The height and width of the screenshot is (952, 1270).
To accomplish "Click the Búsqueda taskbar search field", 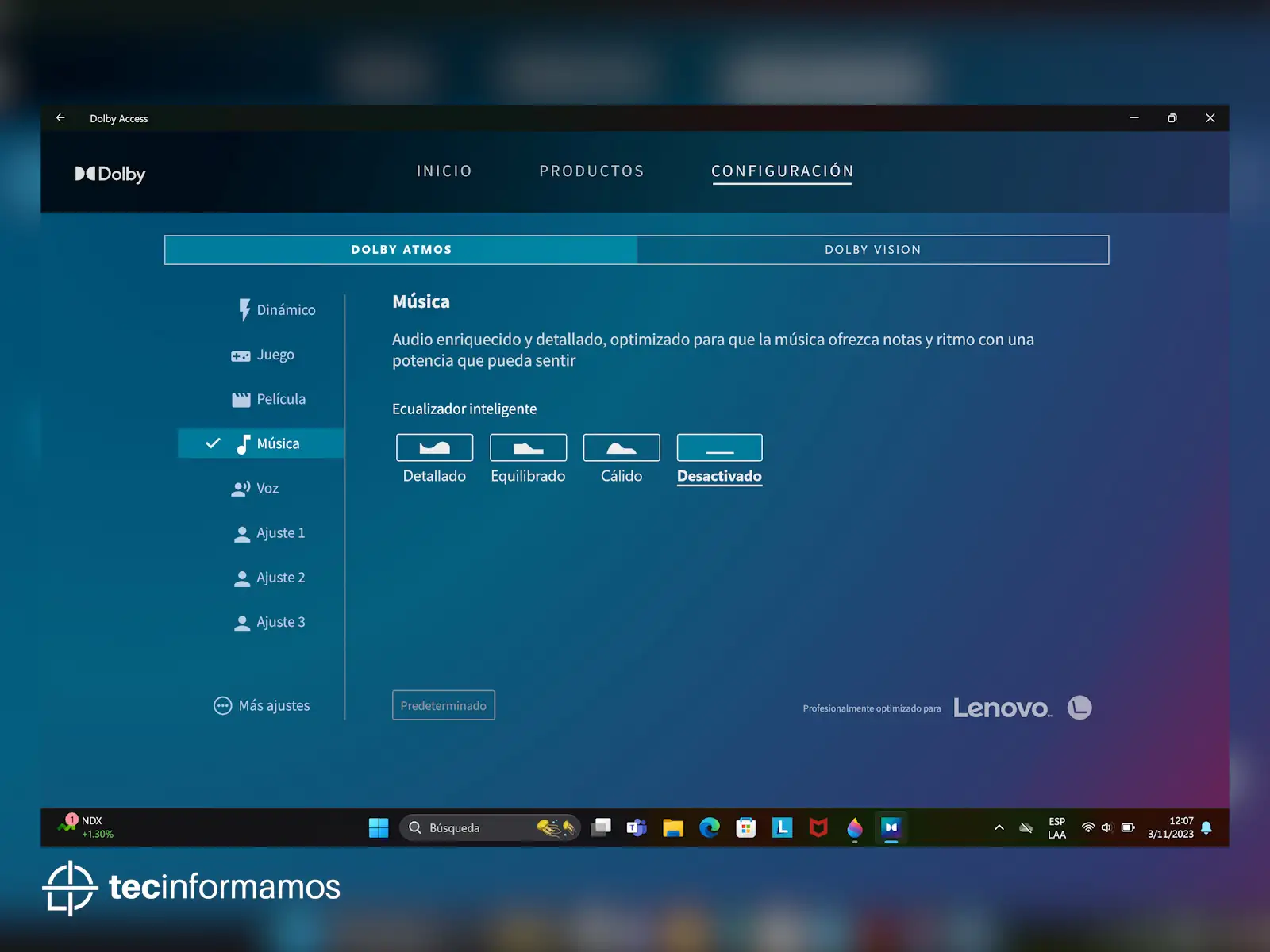I will pyautogui.click(x=476, y=827).
